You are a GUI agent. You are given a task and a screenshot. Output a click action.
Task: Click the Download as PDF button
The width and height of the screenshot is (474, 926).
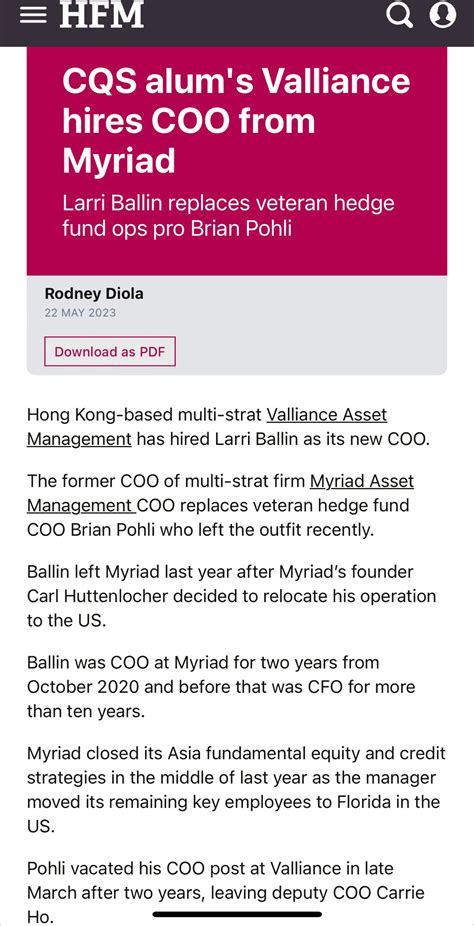110,352
